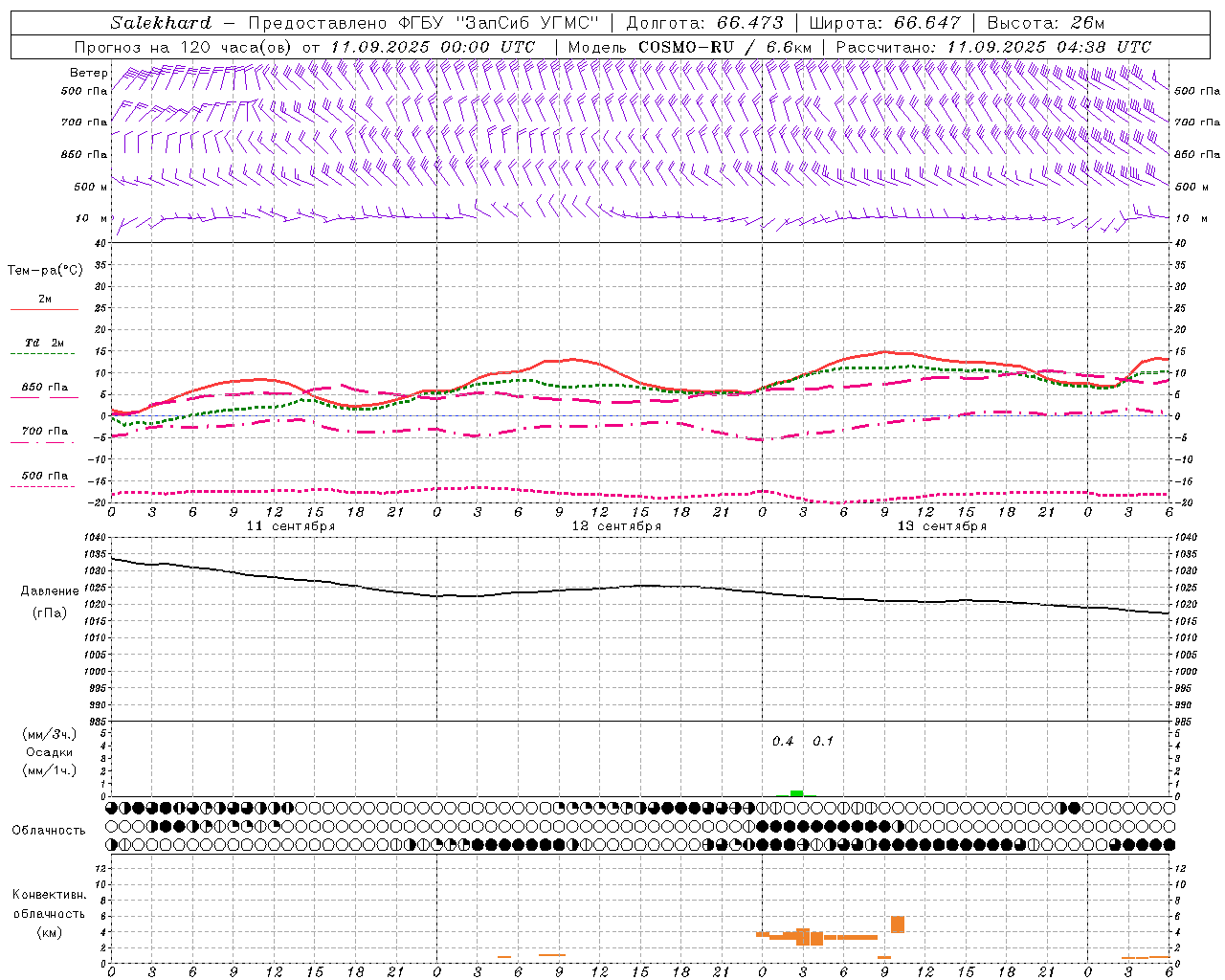
Task: Click the 'Давление' pressure label
Action: tap(49, 591)
